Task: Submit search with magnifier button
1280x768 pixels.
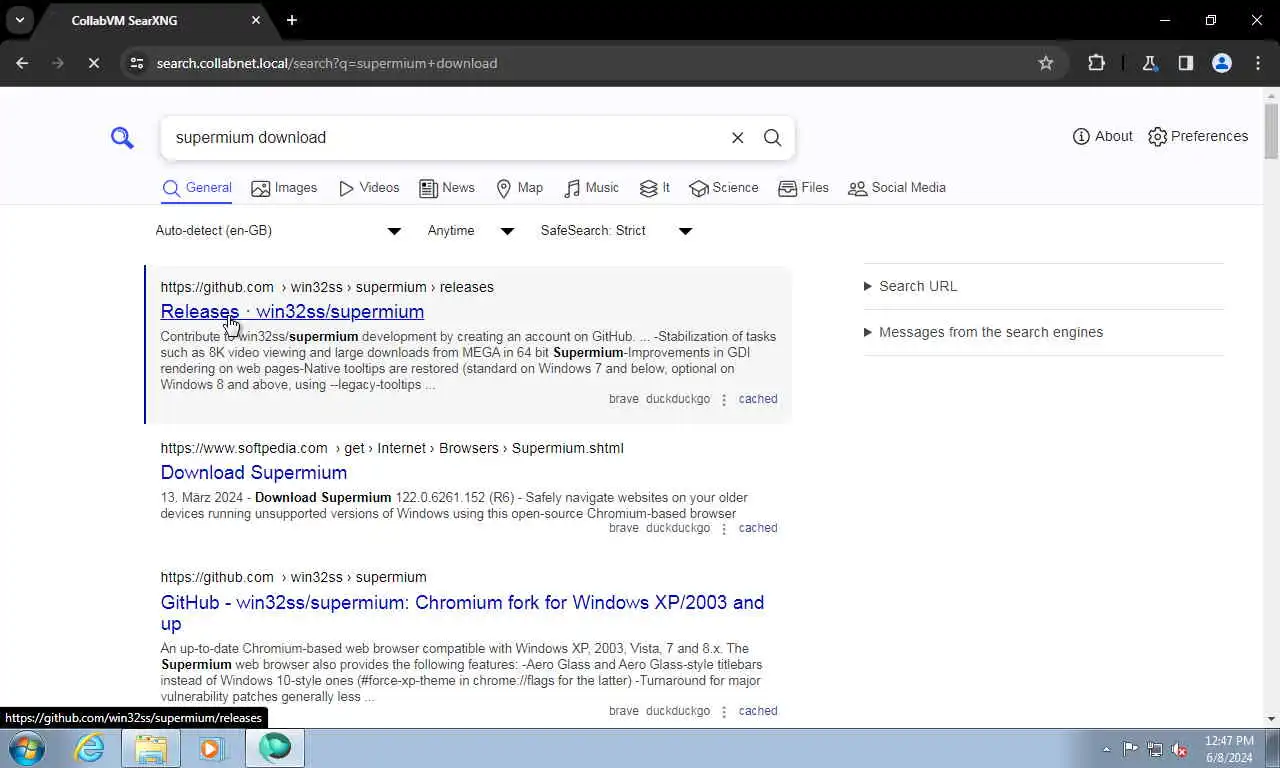Action: click(x=772, y=138)
